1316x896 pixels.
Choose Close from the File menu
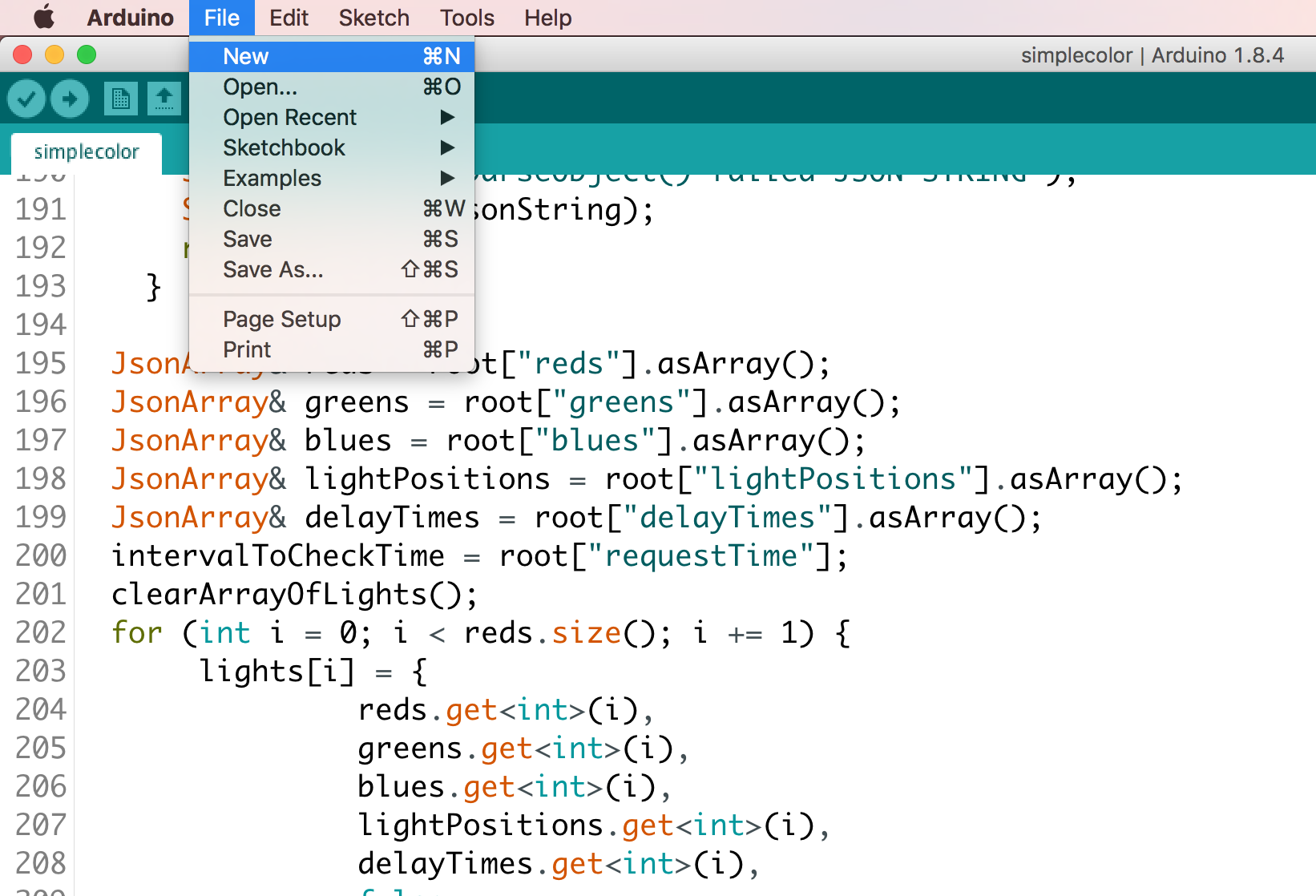pos(332,208)
